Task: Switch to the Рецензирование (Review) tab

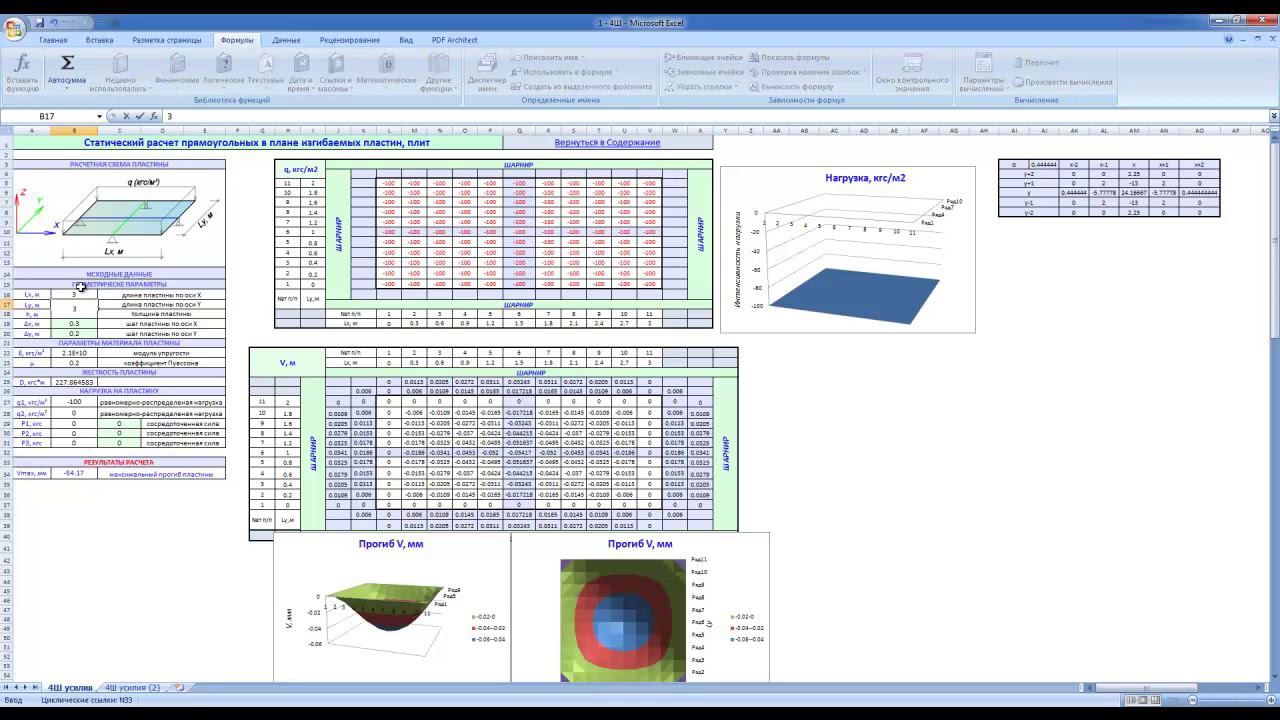Action: point(350,40)
